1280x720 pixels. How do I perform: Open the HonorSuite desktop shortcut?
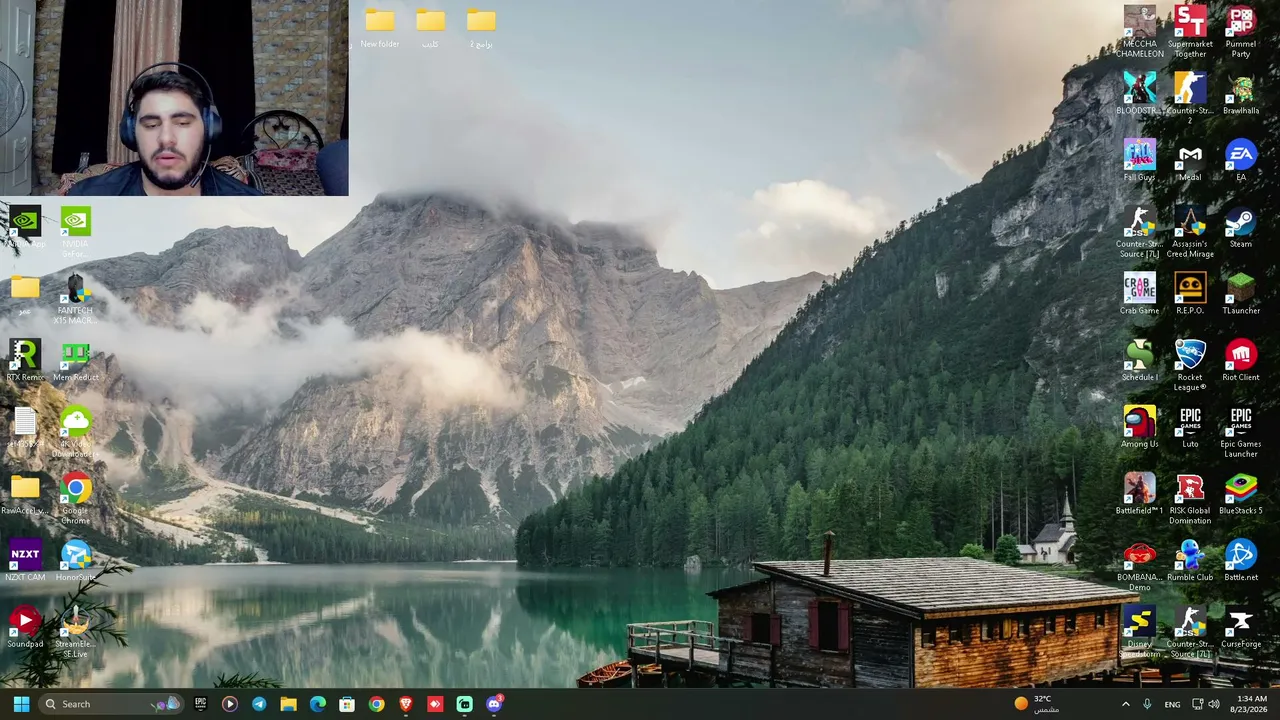pyautogui.click(x=75, y=562)
